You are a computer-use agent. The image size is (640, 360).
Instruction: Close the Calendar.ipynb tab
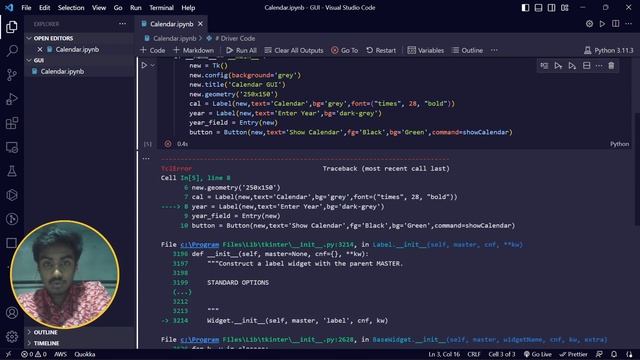click(x=200, y=24)
